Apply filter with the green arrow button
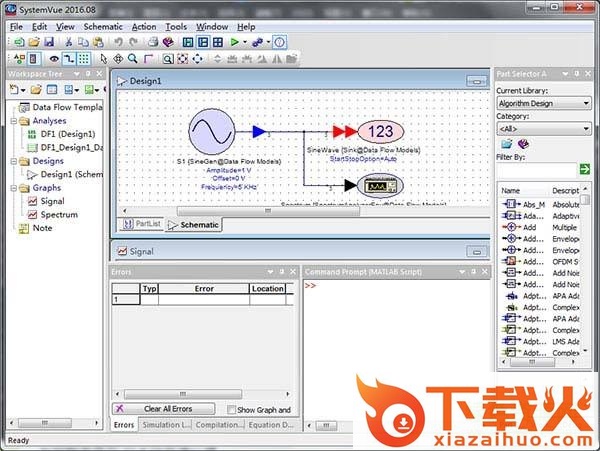 585,169
